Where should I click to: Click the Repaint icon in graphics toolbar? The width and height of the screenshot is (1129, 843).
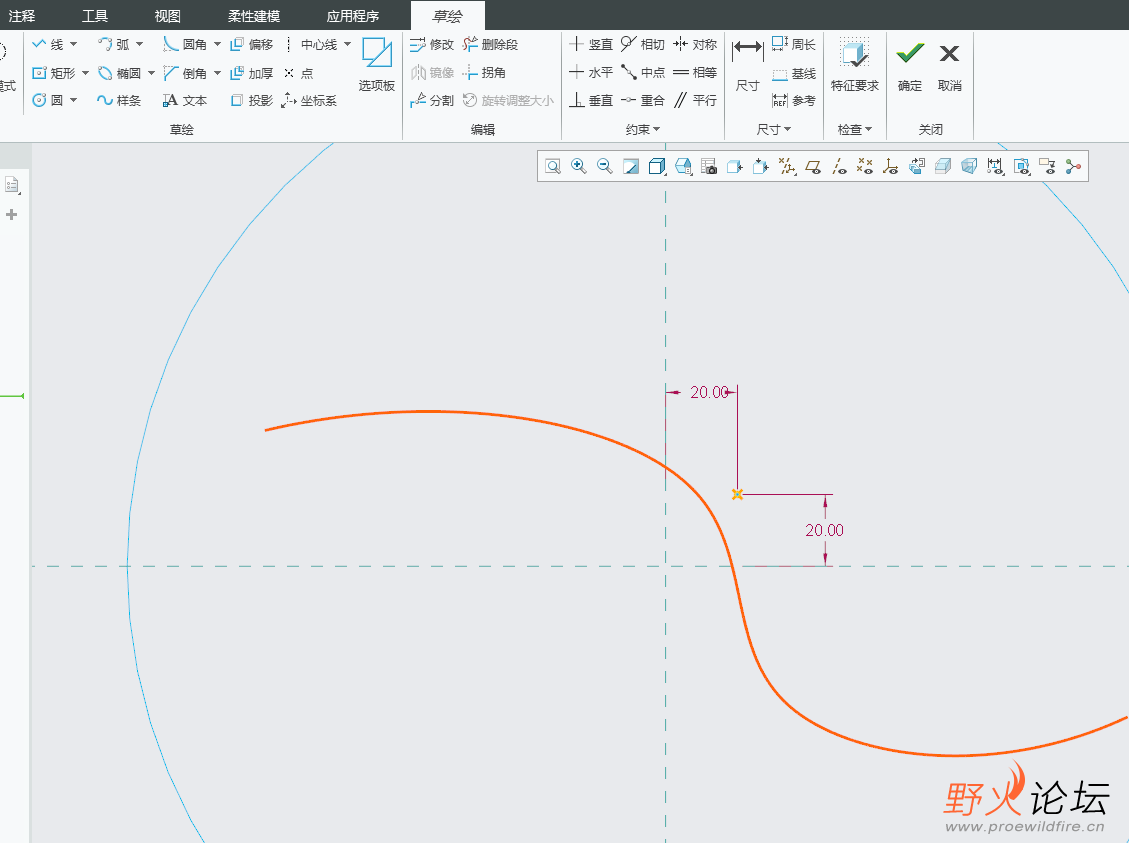[631, 167]
